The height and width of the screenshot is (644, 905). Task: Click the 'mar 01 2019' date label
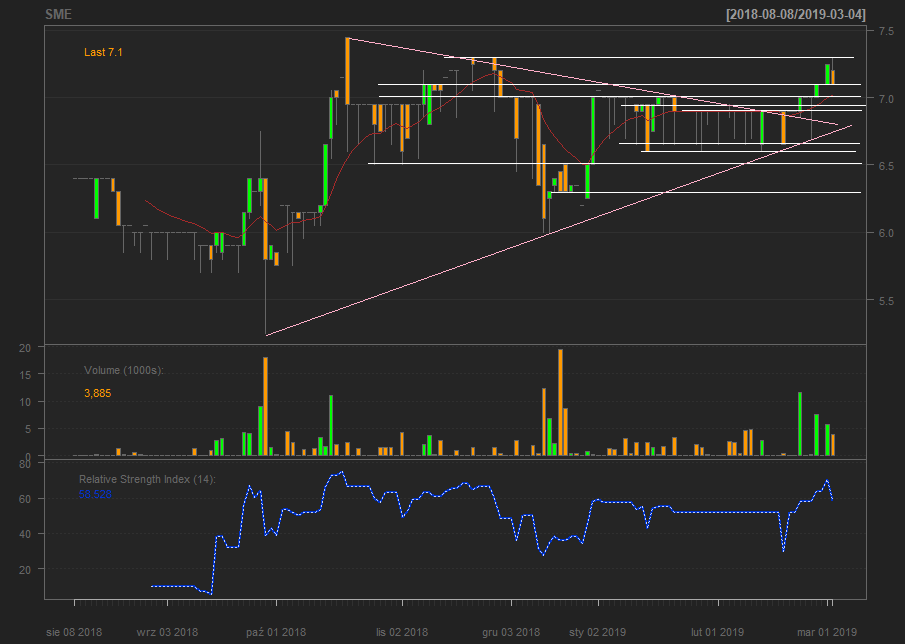[x=827, y=632]
